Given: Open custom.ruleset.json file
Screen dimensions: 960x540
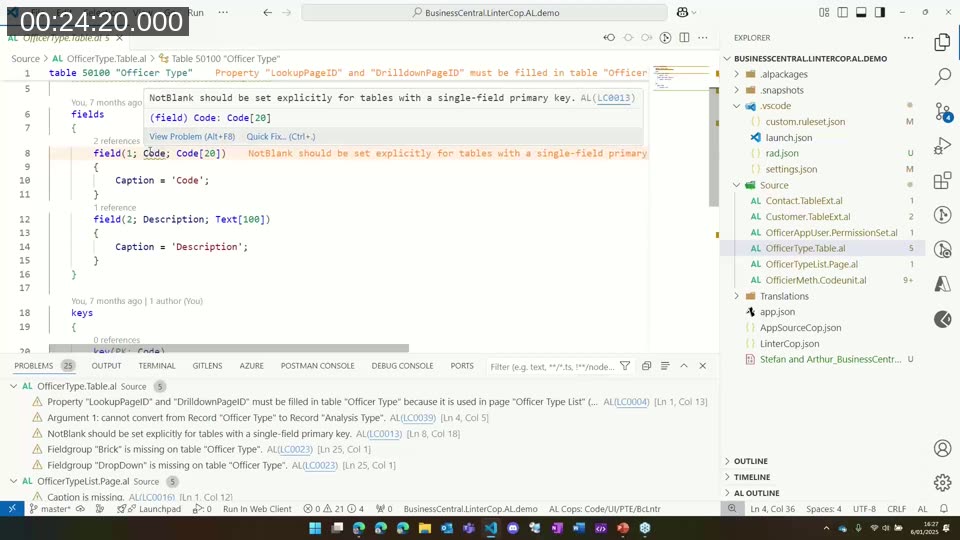Looking at the screenshot, I should 804,121.
